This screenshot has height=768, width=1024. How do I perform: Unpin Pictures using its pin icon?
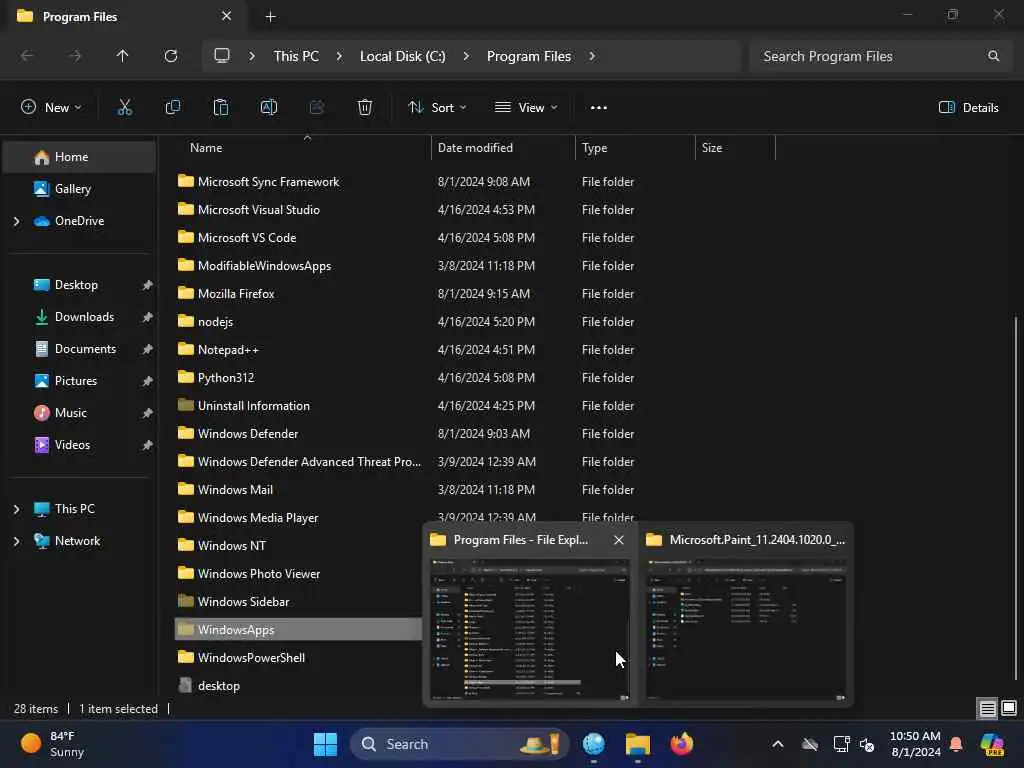pyautogui.click(x=148, y=381)
